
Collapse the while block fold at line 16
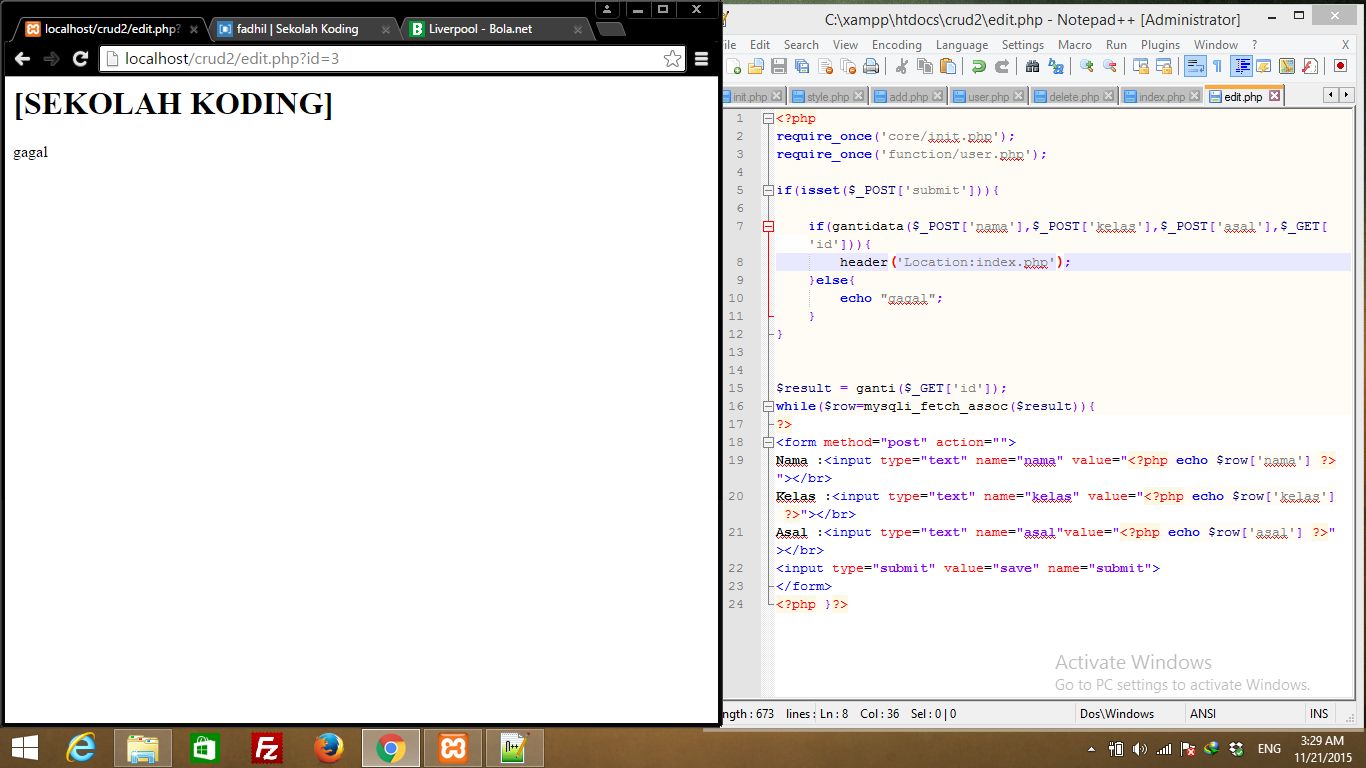pyautogui.click(x=767, y=407)
